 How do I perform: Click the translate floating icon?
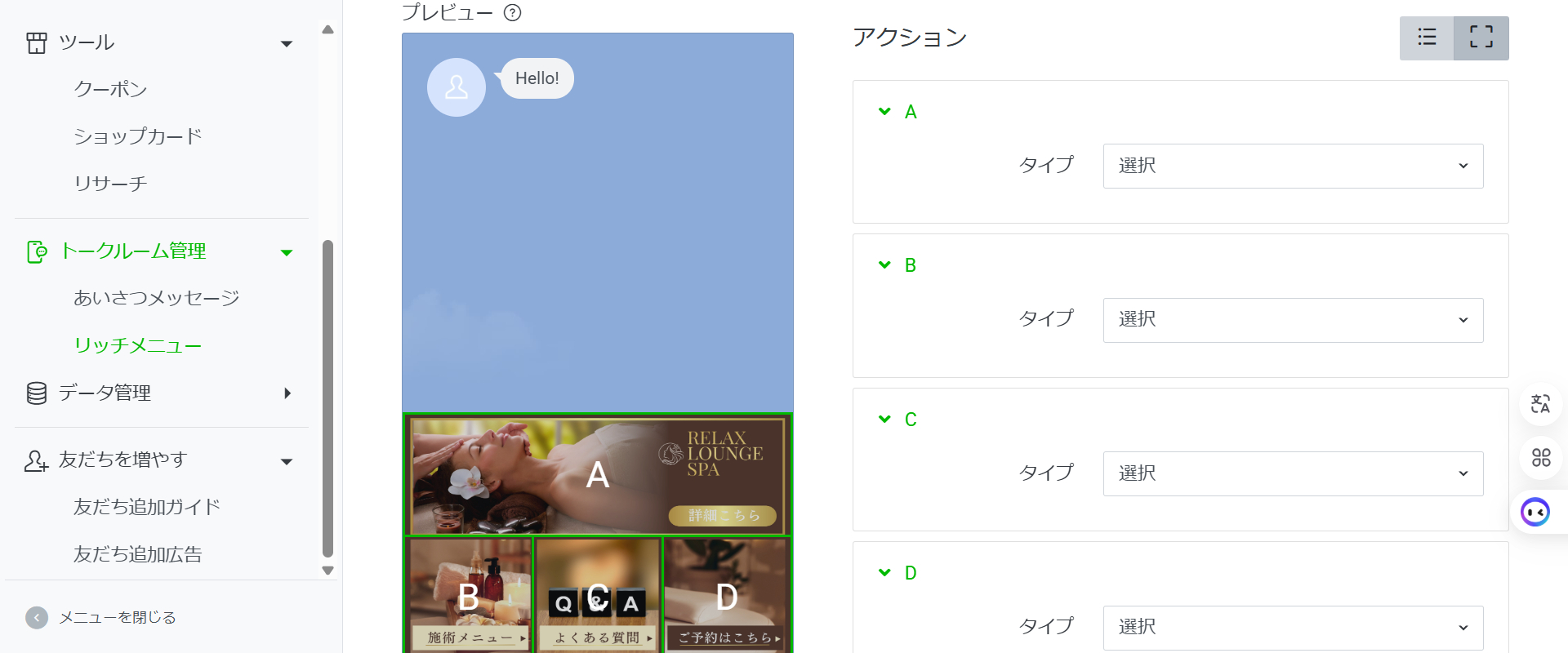1540,403
